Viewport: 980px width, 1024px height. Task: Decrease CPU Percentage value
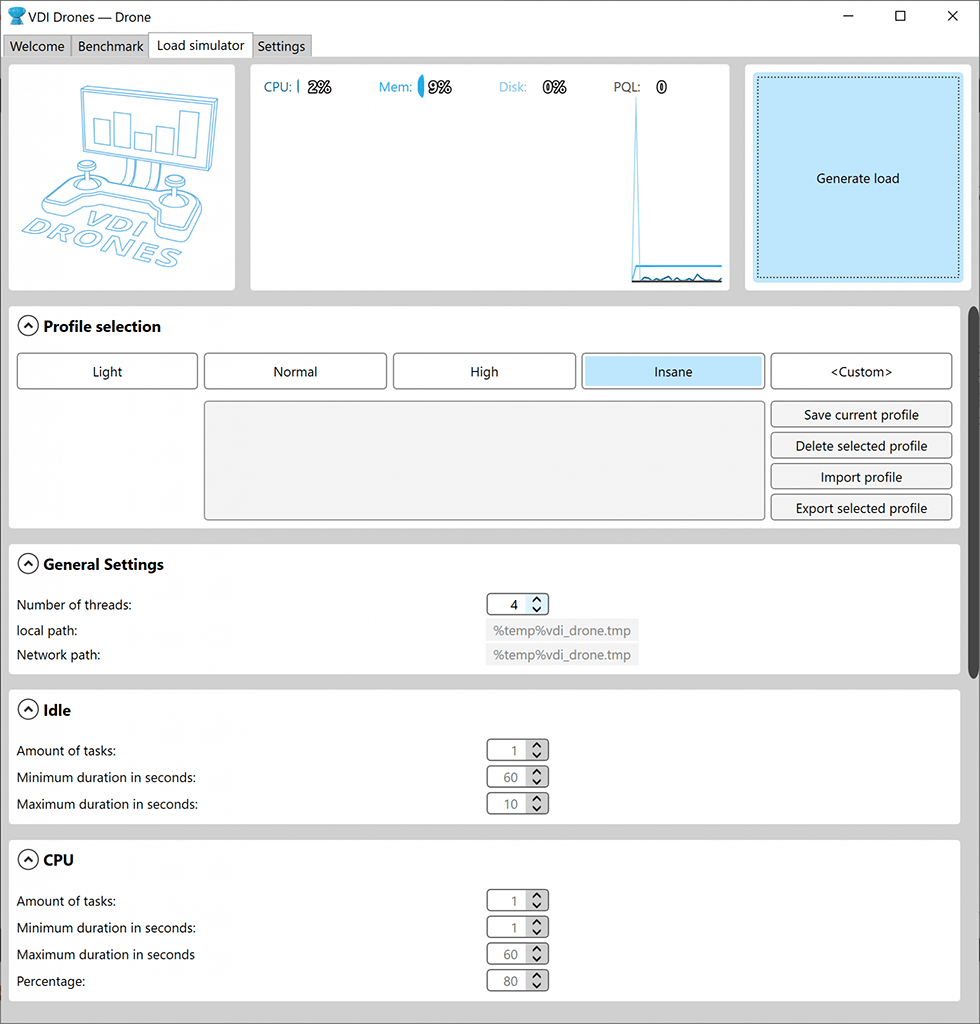click(537, 985)
